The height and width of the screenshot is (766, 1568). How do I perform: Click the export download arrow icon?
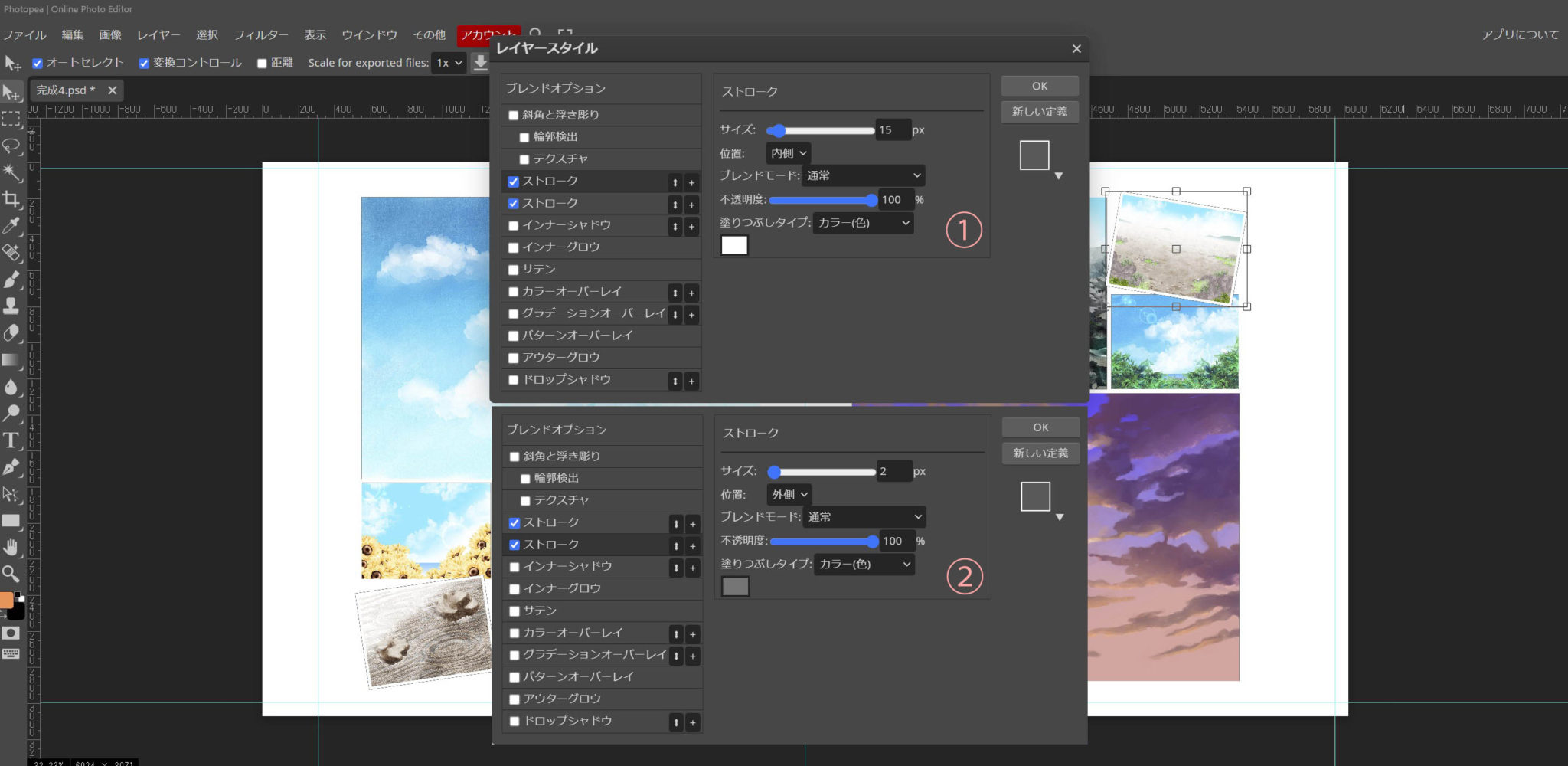pyautogui.click(x=480, y=62)
